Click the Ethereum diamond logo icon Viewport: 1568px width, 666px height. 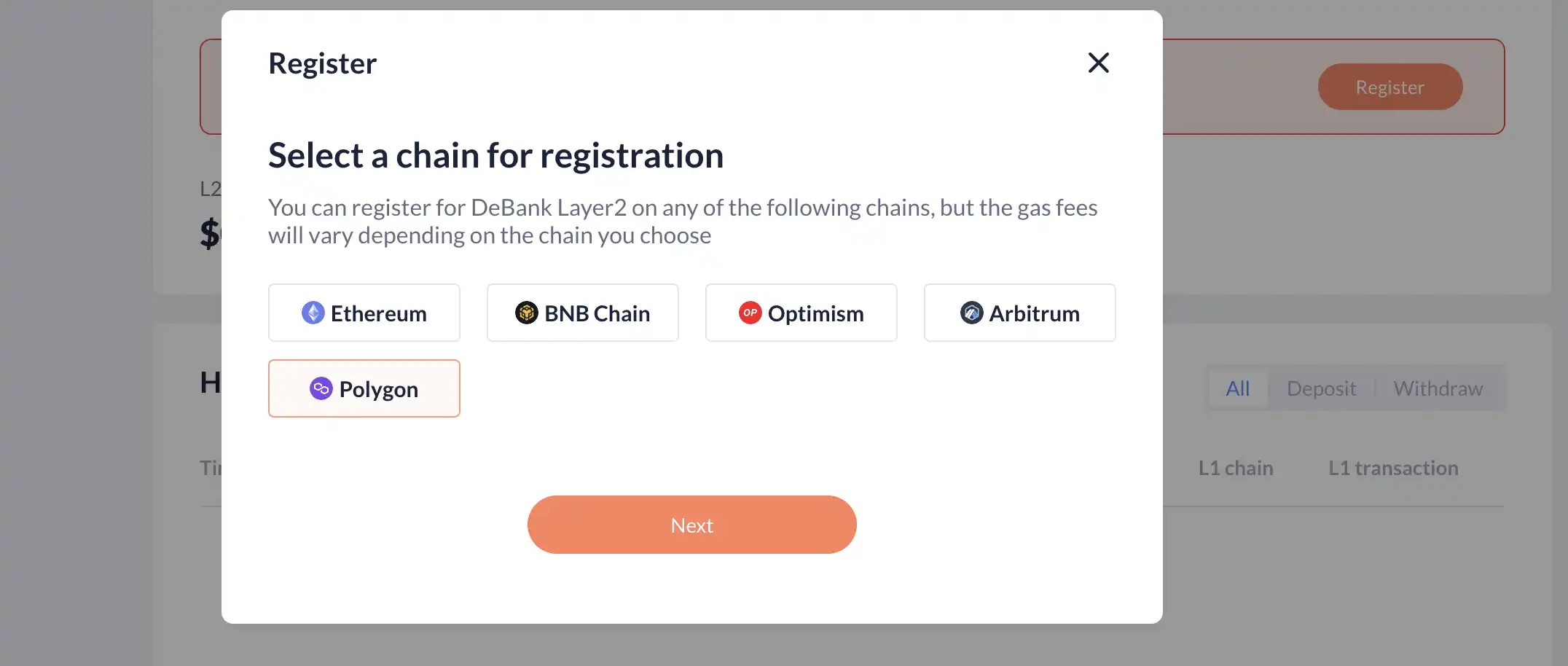pyautogui.click(x=313, y=313)
